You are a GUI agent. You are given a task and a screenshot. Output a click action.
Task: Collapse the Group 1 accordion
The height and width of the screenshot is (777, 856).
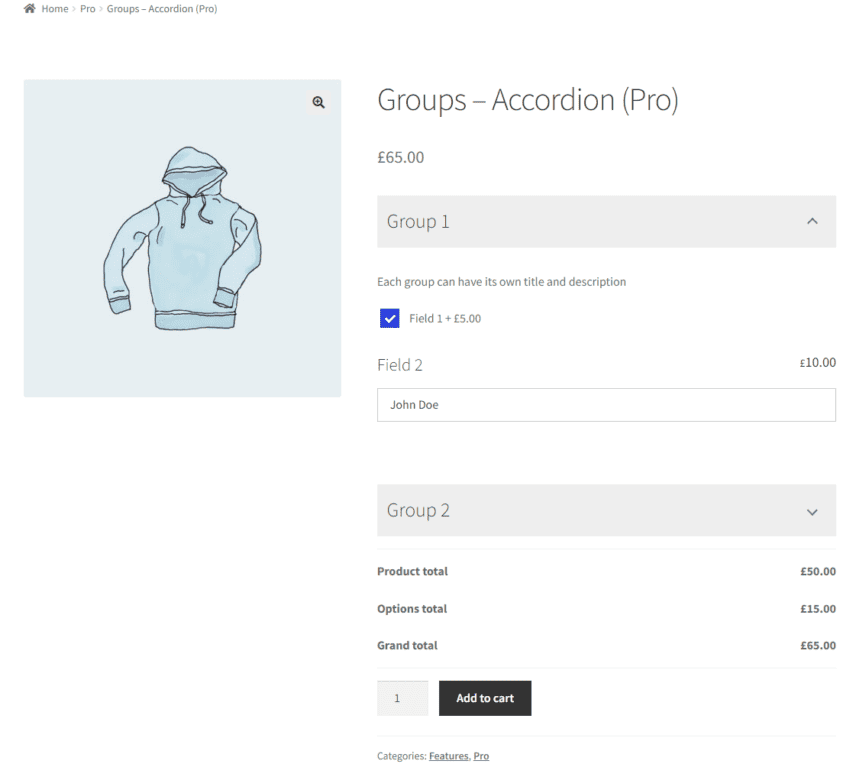click(x=606, y=221)
